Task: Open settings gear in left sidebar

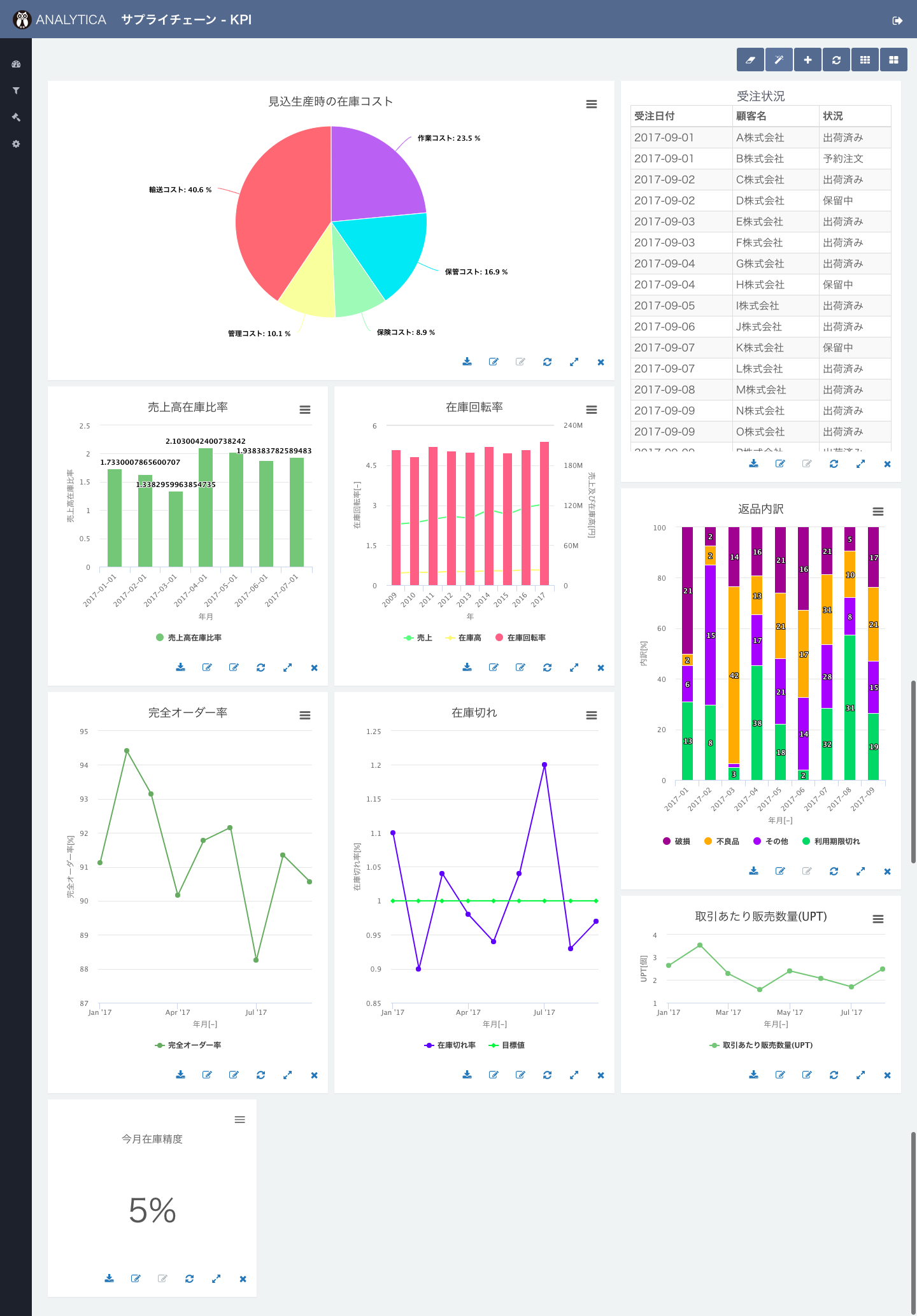Action: click(x=16, y=144)
